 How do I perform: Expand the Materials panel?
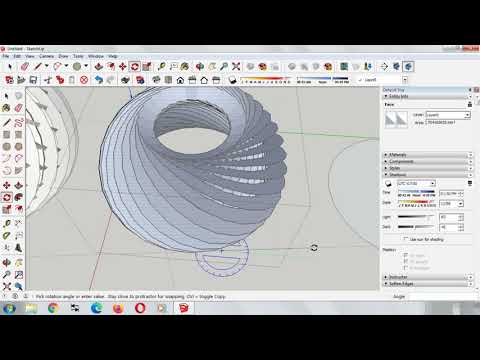tap(427, 155)
